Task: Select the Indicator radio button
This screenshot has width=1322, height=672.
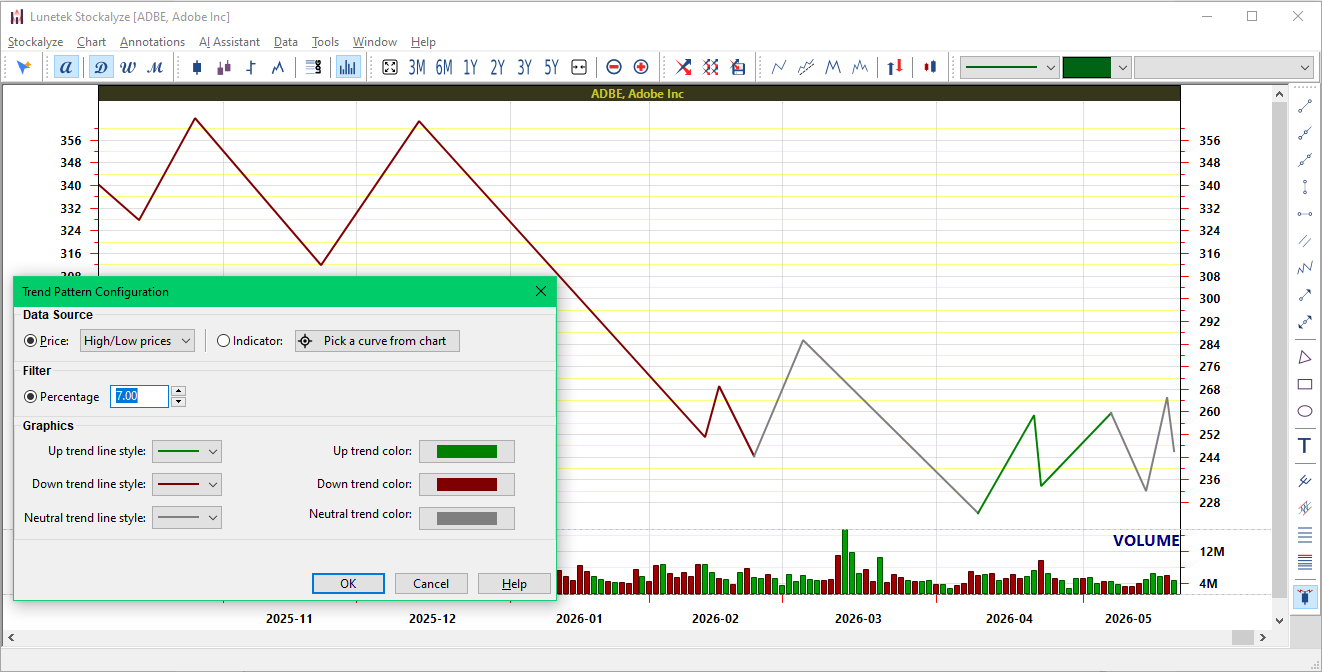Action: 223,341
